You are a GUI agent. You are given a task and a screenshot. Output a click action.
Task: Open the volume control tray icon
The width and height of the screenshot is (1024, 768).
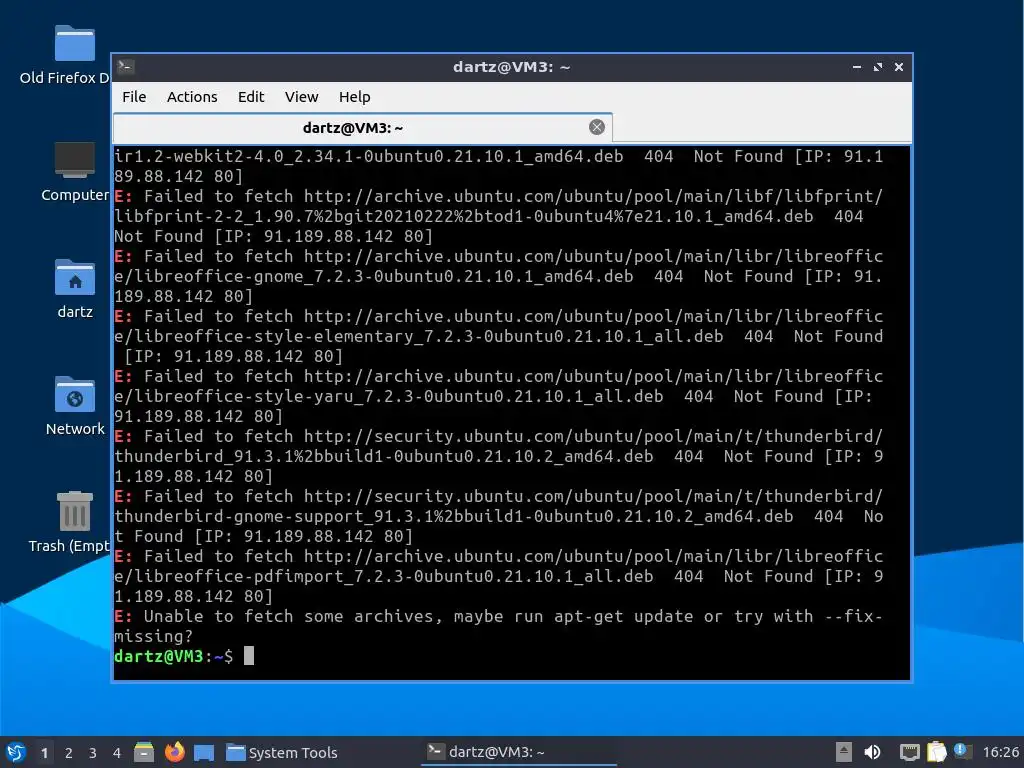[872, 752]
